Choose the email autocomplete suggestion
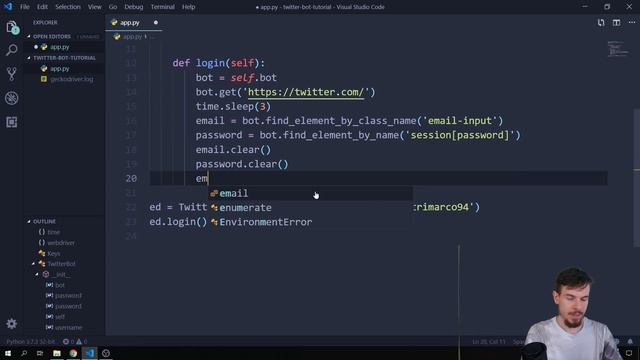Screen dimensions: 640x360 click(310, 193)
